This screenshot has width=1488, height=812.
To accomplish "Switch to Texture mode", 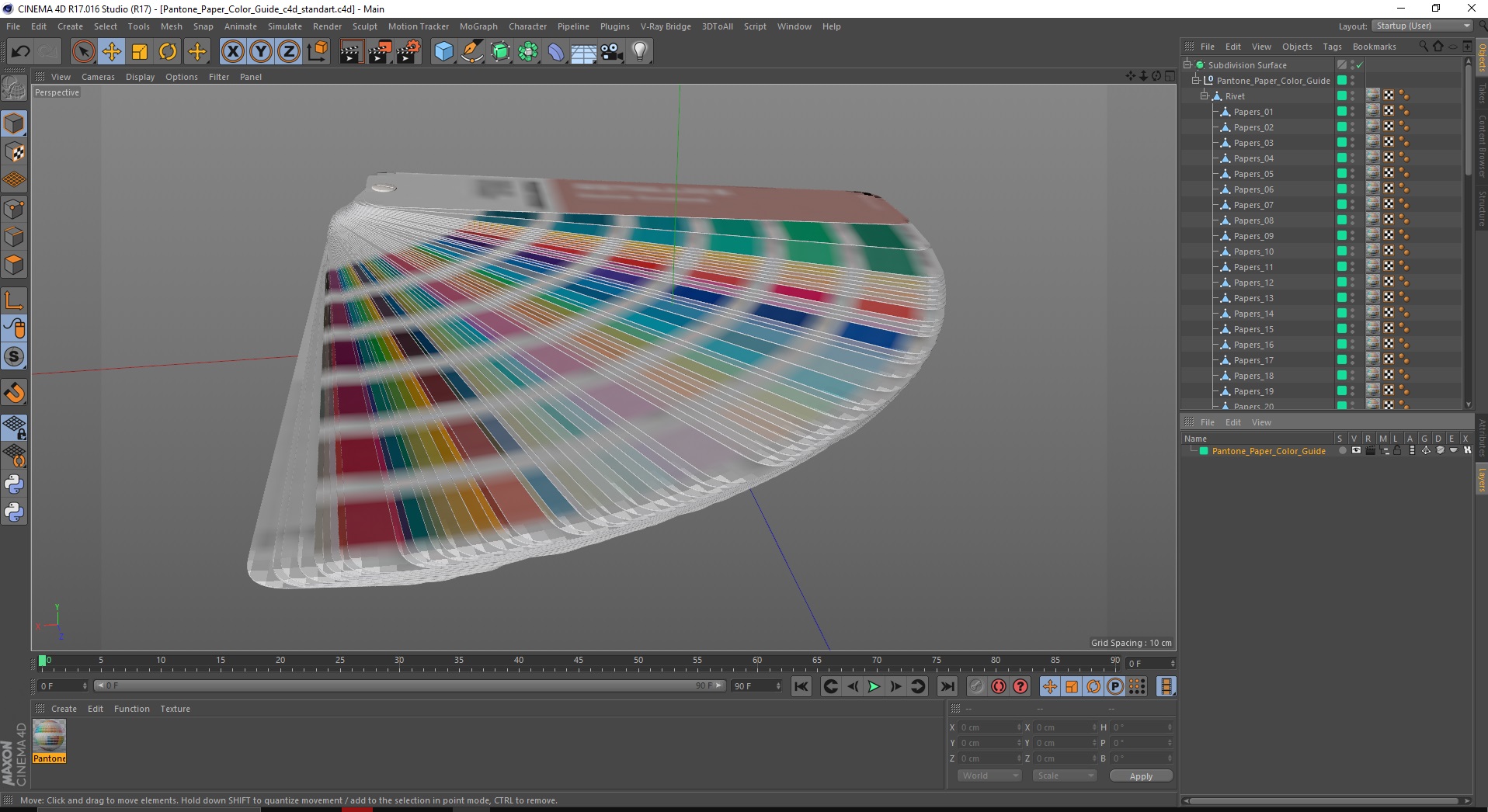I will [x=14, y=152].
